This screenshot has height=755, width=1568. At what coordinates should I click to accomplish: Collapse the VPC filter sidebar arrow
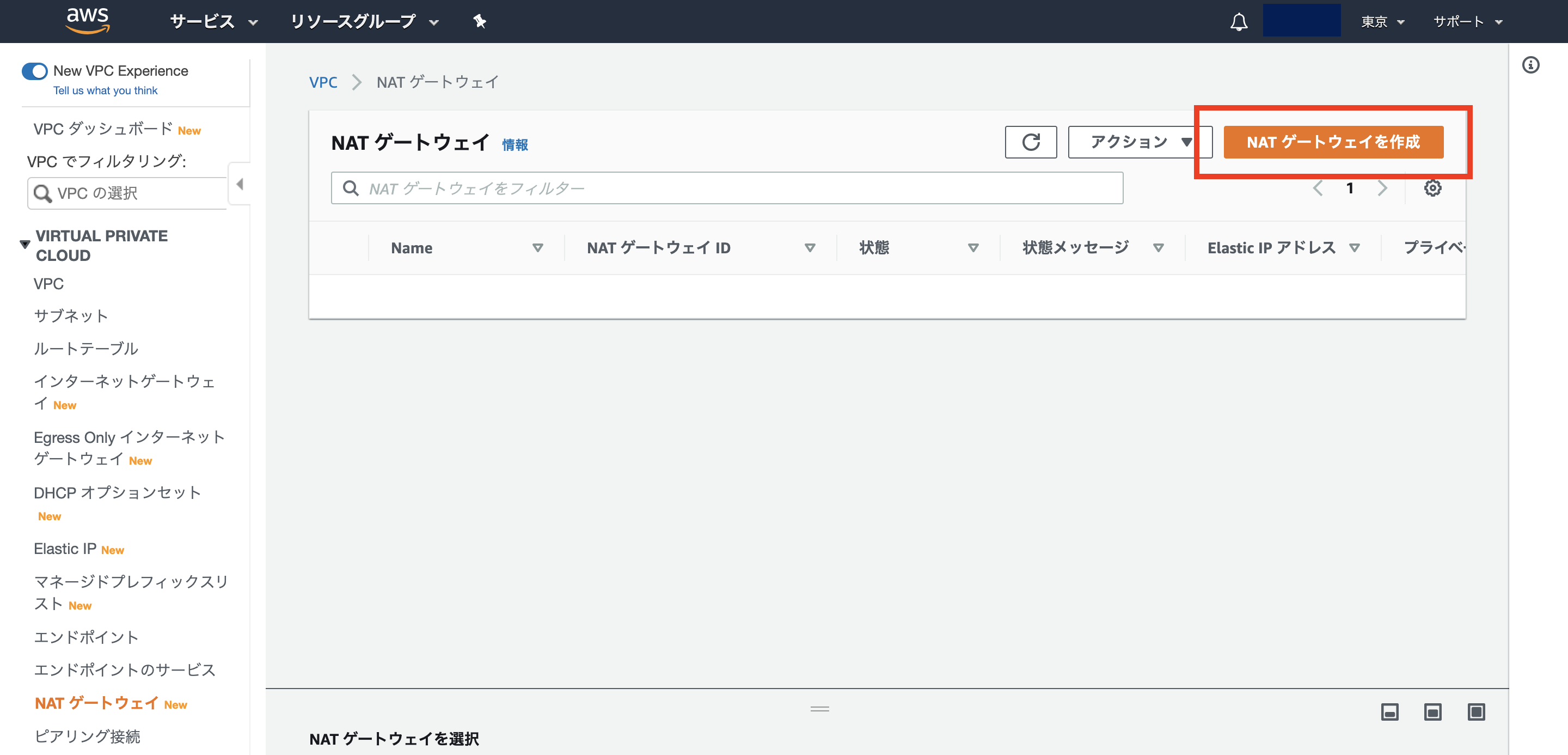pos(240,184)
